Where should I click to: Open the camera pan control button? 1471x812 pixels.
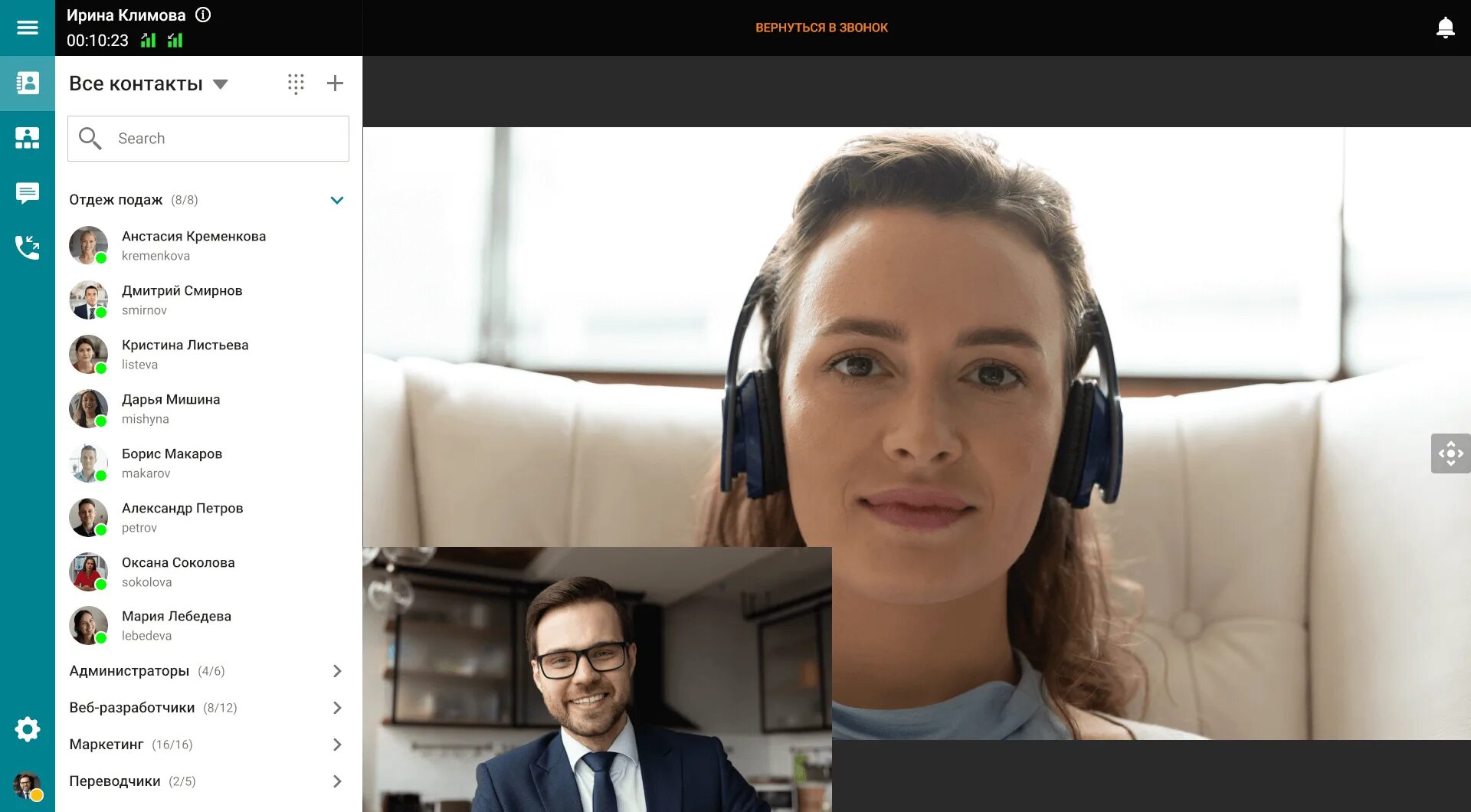point(1450,453)
